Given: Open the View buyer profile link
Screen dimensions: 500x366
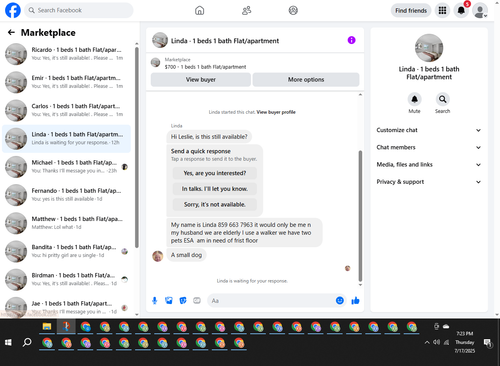Looking at the screenshot, I should 276,112.
